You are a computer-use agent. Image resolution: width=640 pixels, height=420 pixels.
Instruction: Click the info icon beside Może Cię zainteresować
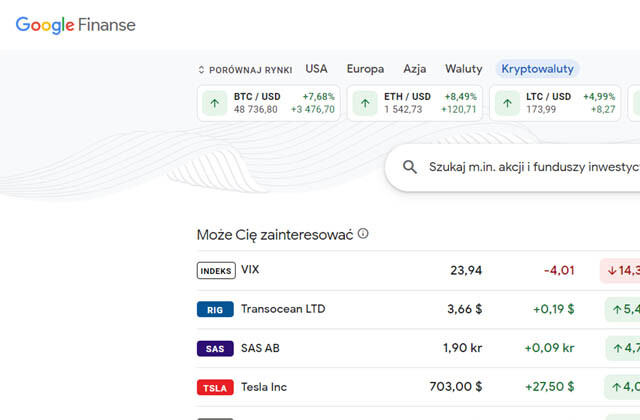(363, 233)
